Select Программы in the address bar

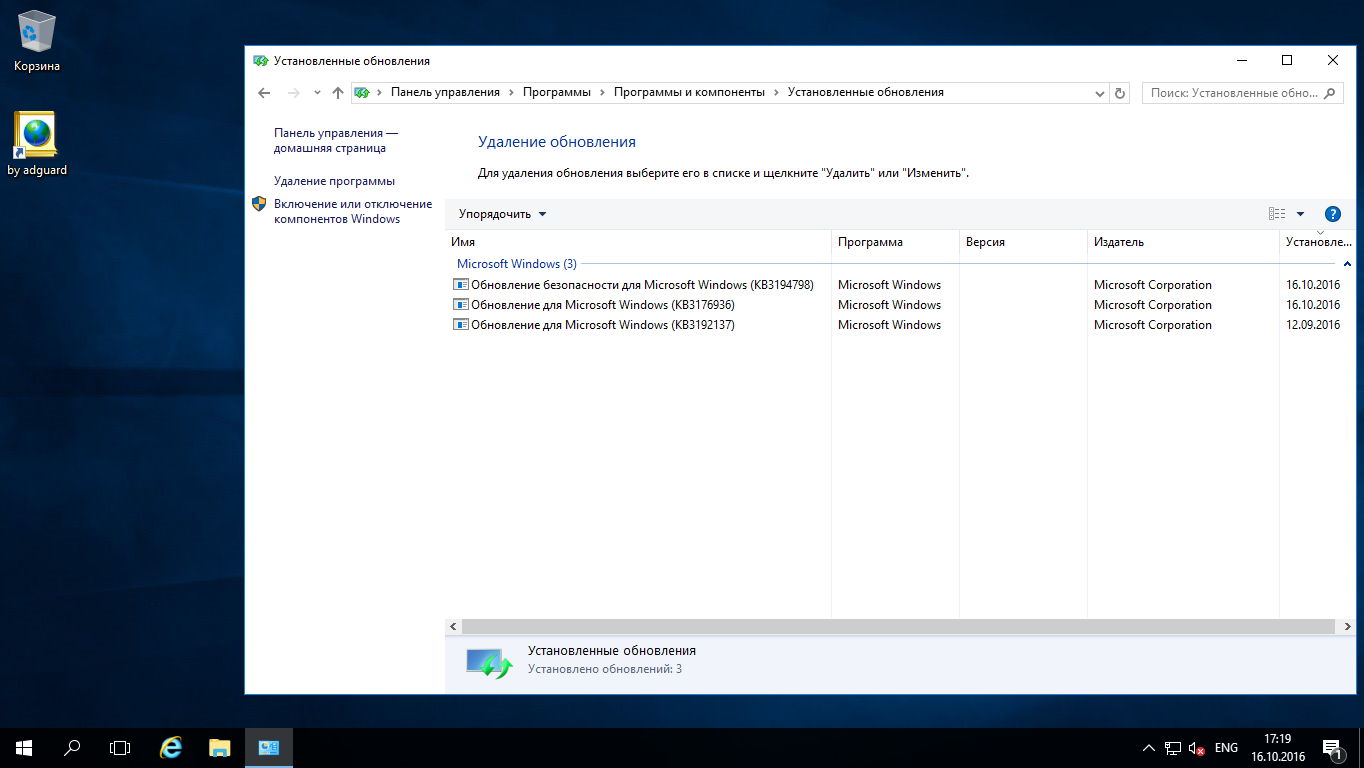coord(557,92)
